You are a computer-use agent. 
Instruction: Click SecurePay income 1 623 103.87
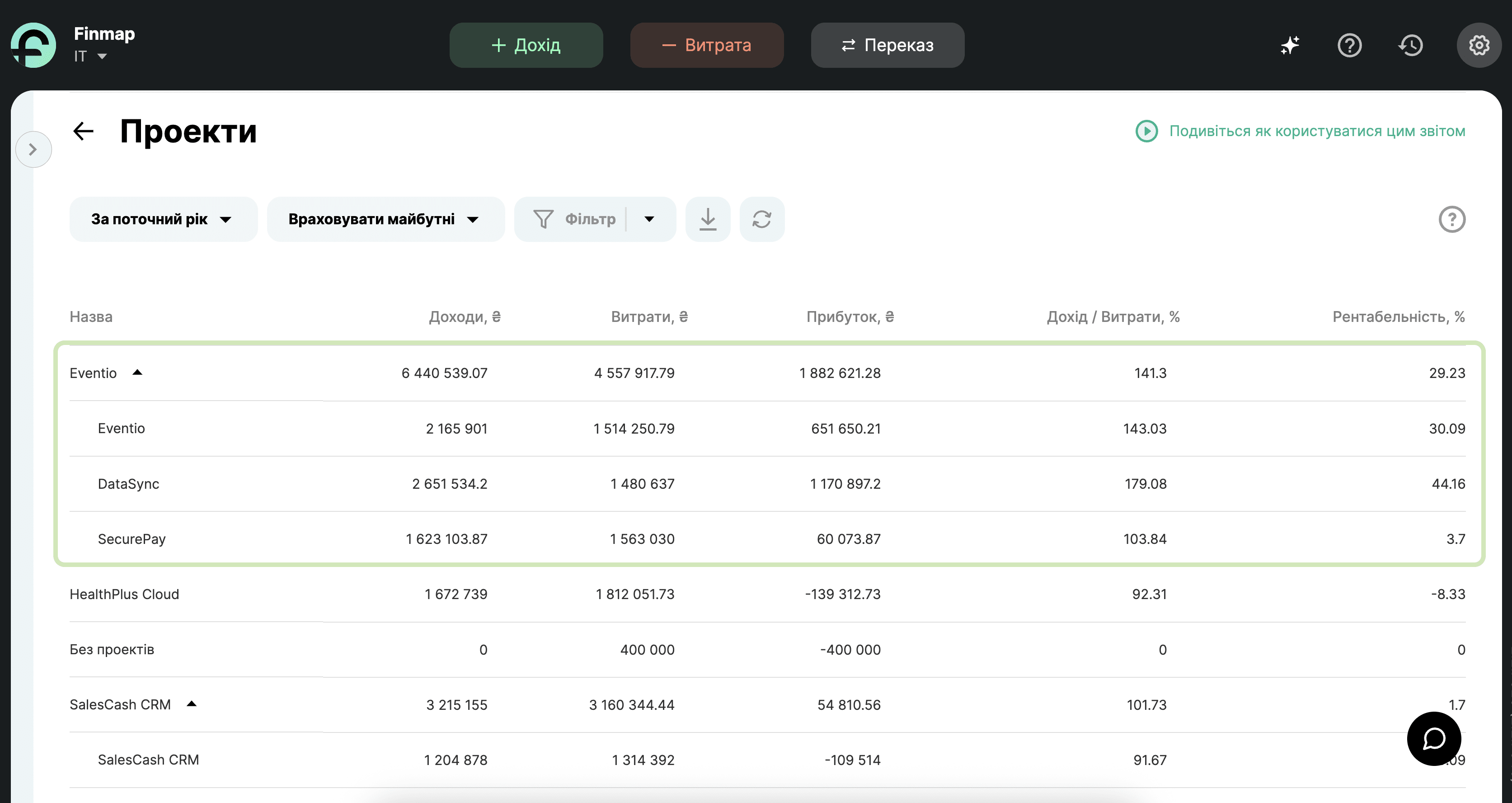coord(446,538)
